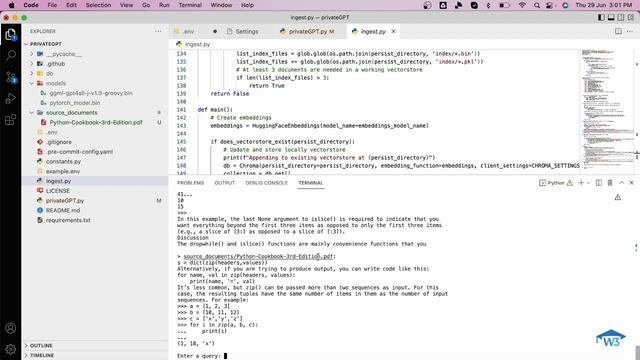Split the editor to the right
This screenshot has height=360, width=640.
point(618,31)
